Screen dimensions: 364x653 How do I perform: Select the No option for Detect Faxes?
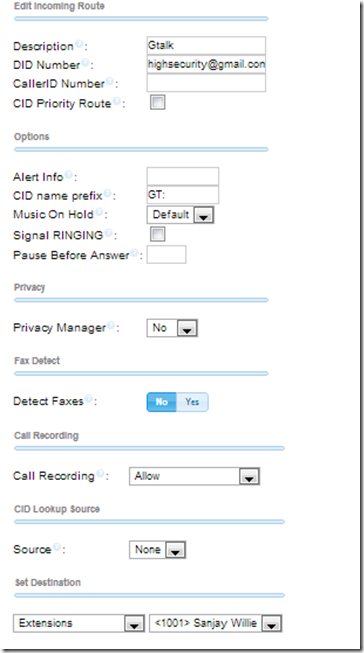162,402
